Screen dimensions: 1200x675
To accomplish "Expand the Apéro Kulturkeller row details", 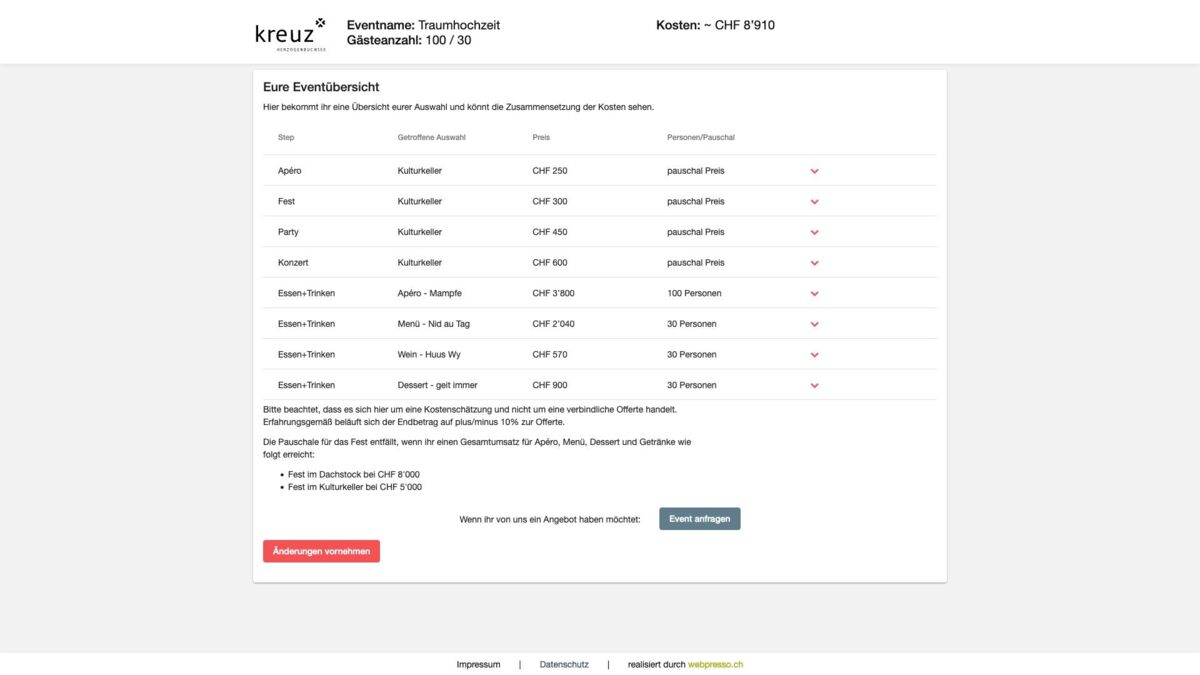I will [x=814, y=170].
